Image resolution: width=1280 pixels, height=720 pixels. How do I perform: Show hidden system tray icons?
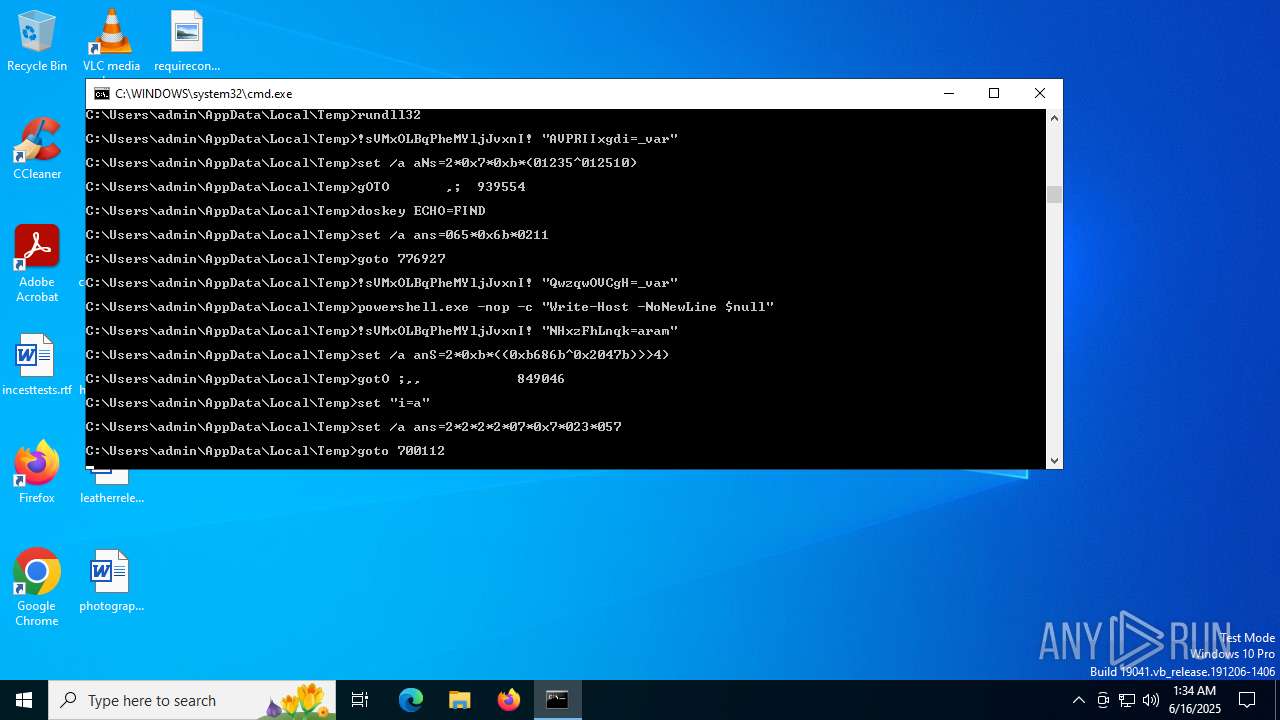point(1078,700)
